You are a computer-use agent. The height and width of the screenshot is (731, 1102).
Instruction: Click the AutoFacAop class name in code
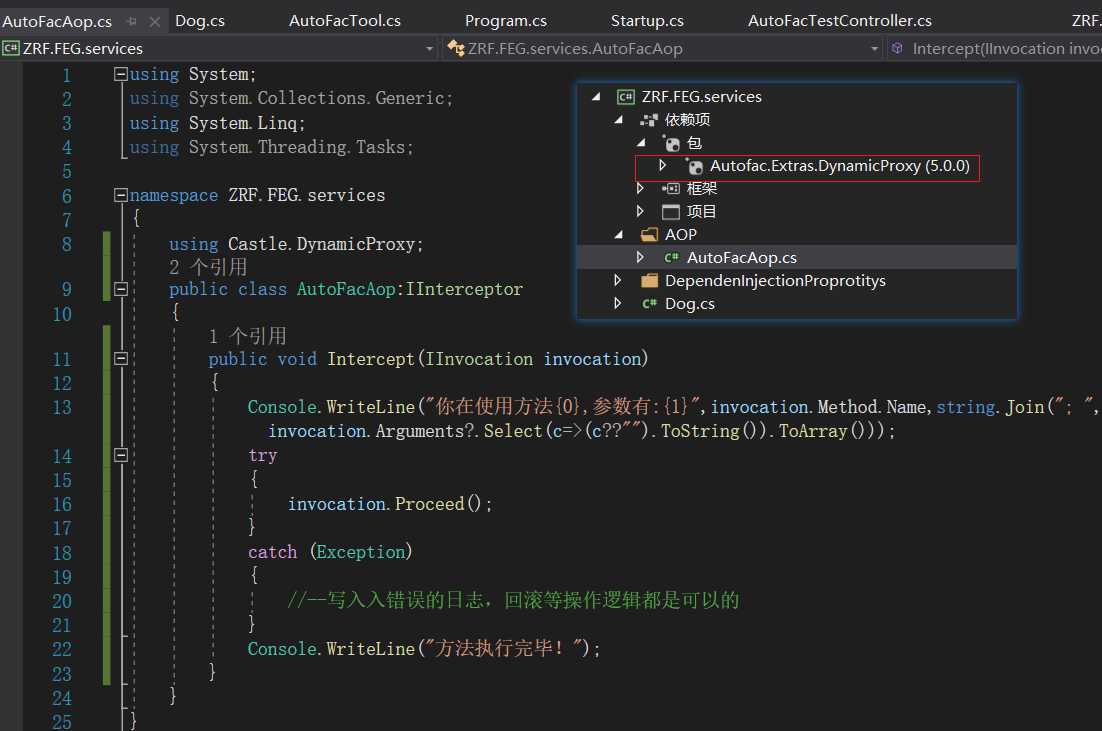click(345, 289)
